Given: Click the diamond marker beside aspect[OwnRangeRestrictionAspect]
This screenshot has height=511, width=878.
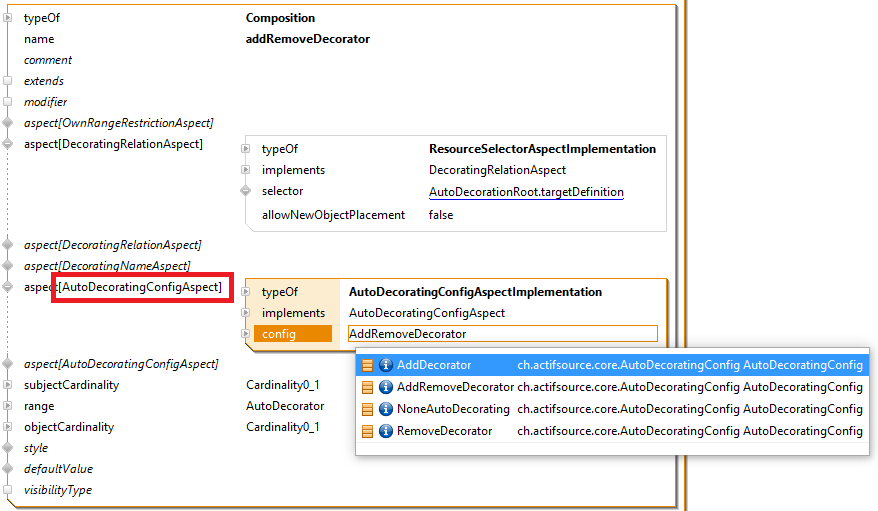Looking at the screenshot, I should pyautogui.click(x=8, y=123).
